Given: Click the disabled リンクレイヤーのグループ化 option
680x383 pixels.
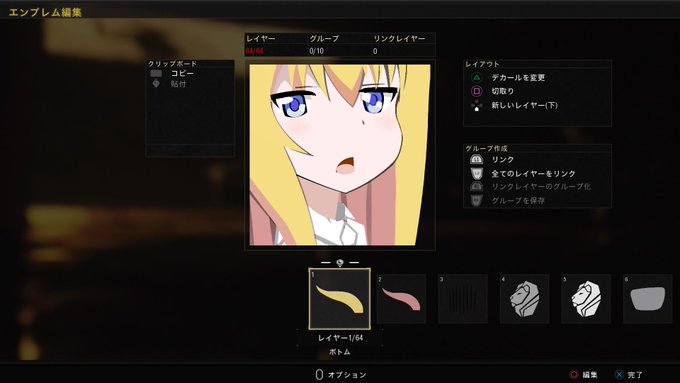Looking at the screenshot, I should 541,187.
